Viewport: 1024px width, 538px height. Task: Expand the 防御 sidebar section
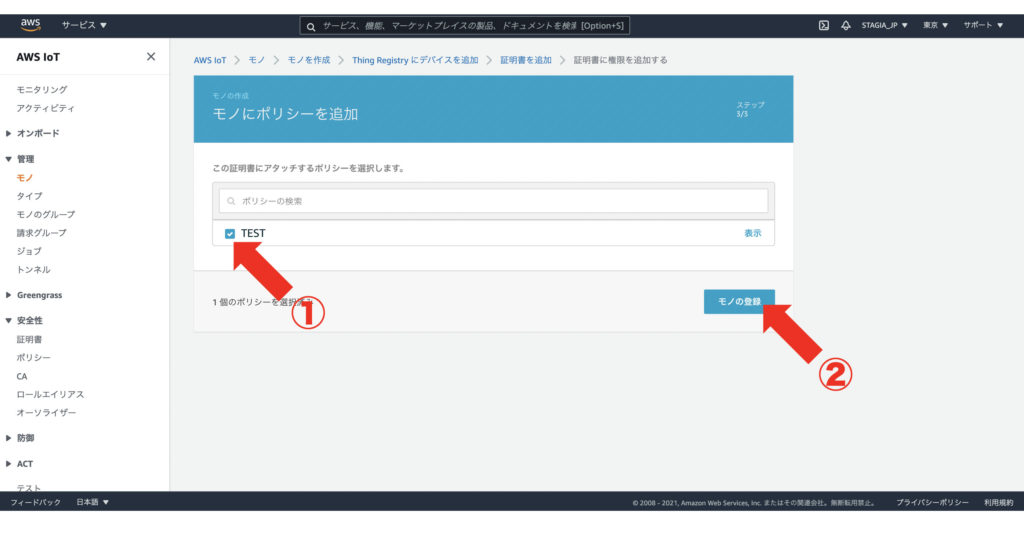[25, 438]
